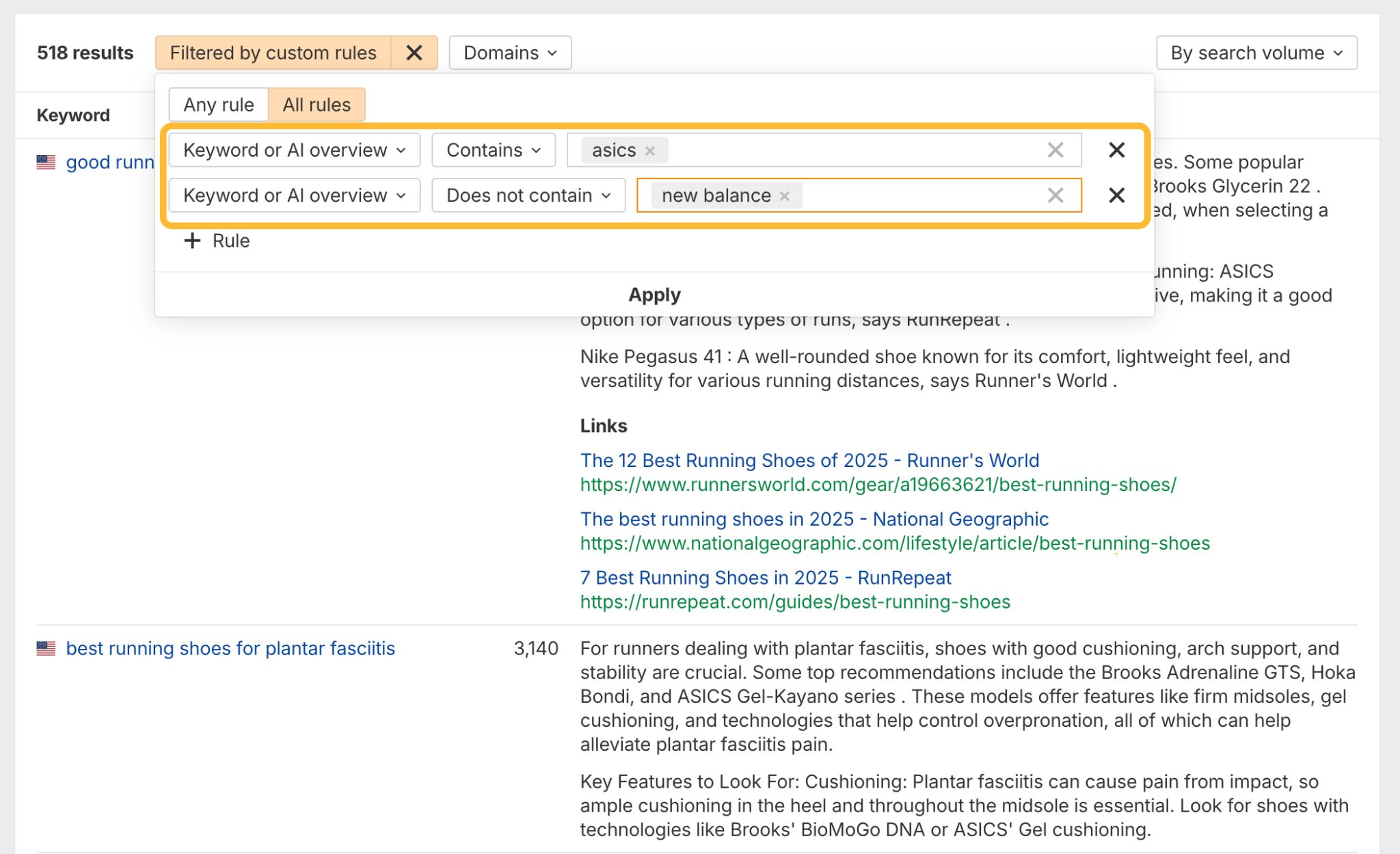Visit the Runner's World best running shoes link
The image size is (1400, 854).
click(809, 460)
